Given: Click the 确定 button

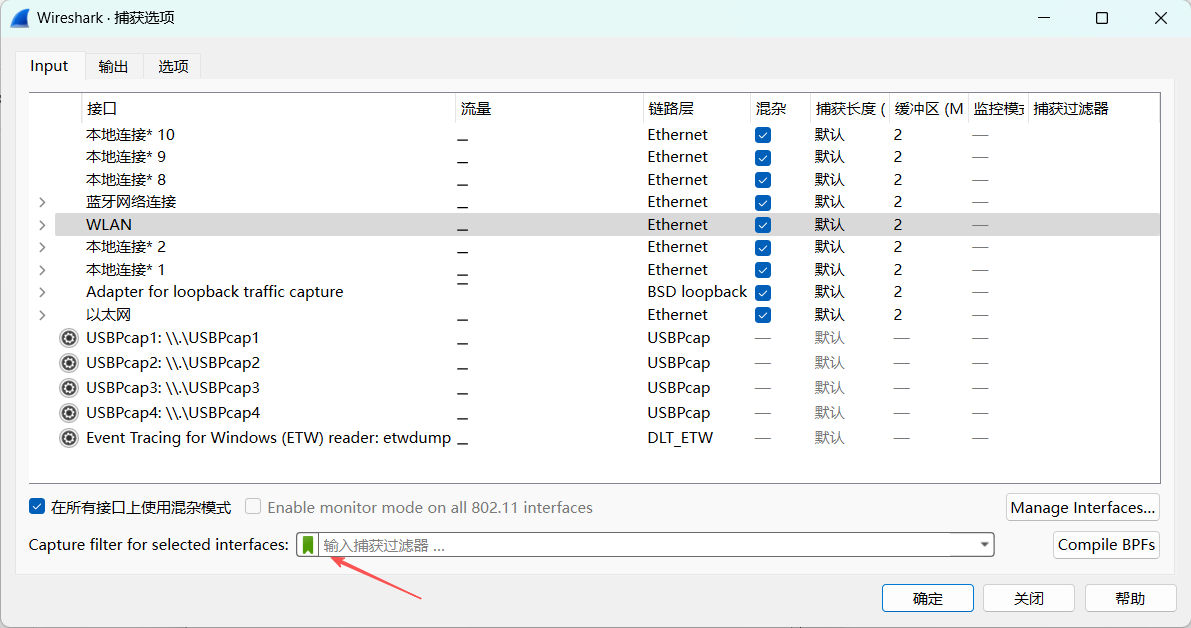Looking at the screenshot, I should click(x=927, y=598).
